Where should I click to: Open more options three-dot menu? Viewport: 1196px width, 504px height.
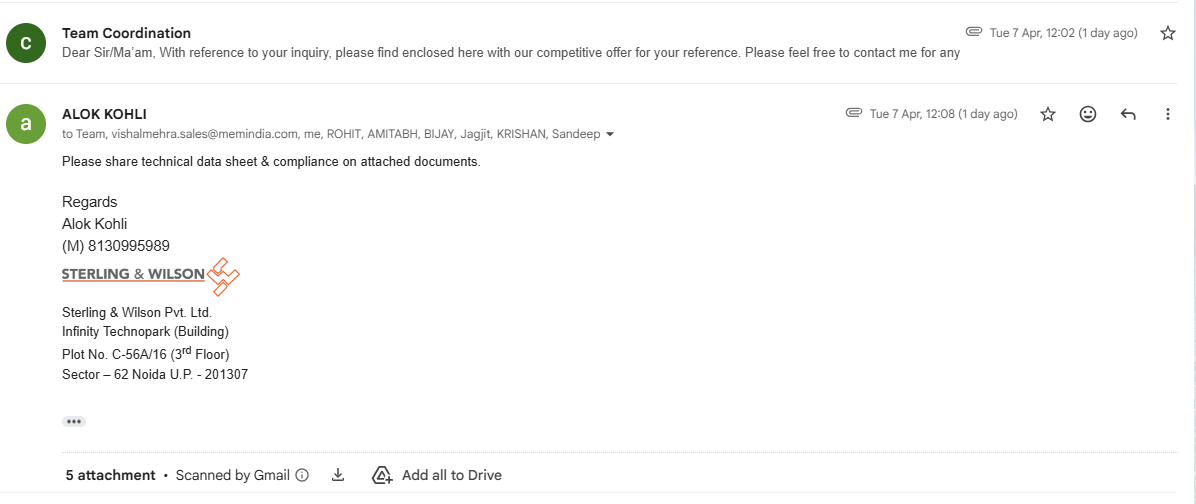(1167, 114)
